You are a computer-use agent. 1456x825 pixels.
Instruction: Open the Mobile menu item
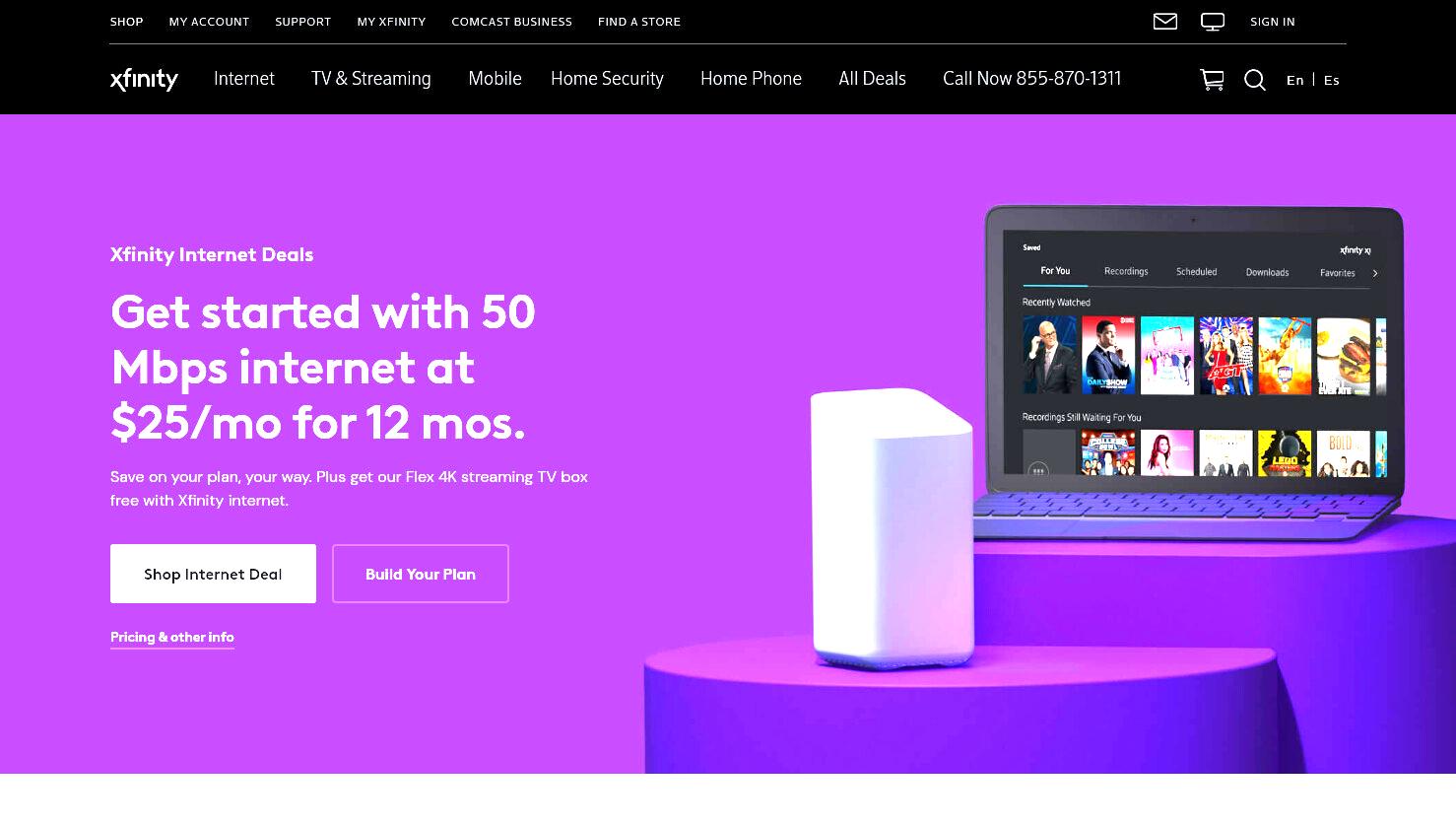click(495, 79)
